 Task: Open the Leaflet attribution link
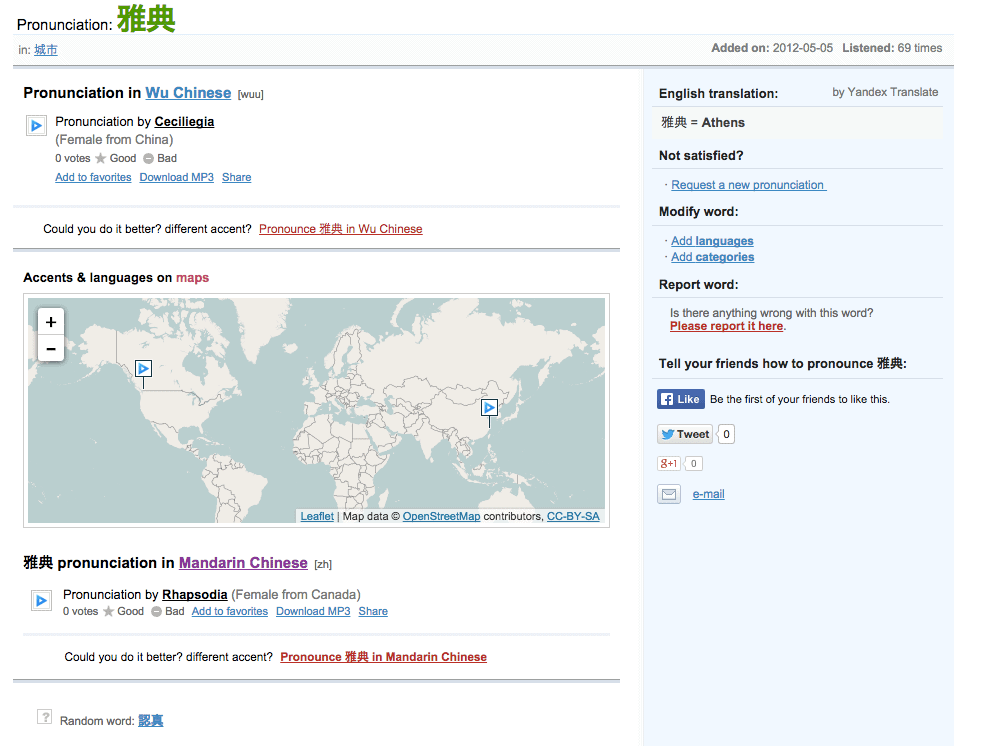pyautogui.click(x=317, y=517)
